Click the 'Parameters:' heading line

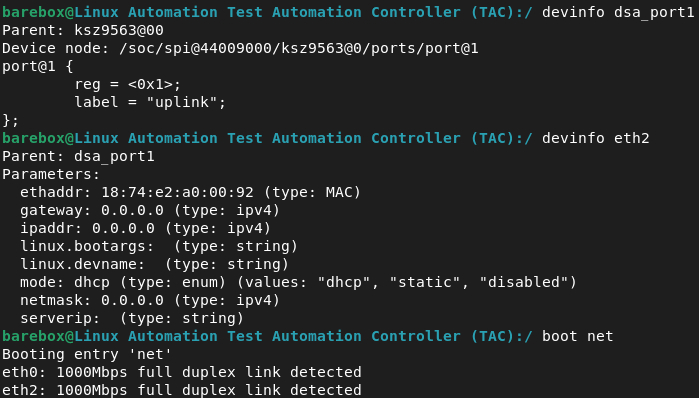pos(51,174)
